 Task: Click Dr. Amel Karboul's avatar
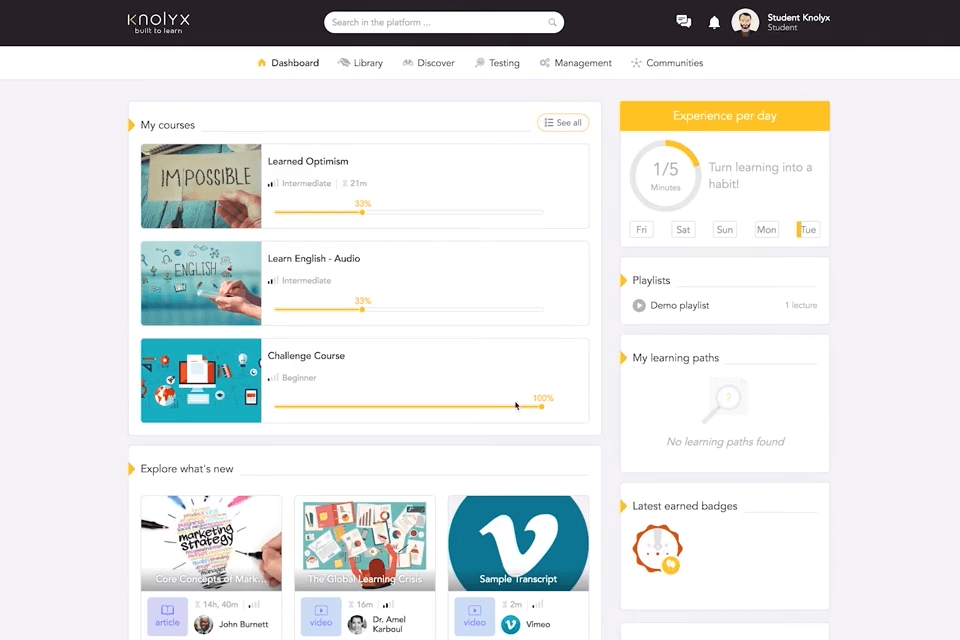point(357,624)
